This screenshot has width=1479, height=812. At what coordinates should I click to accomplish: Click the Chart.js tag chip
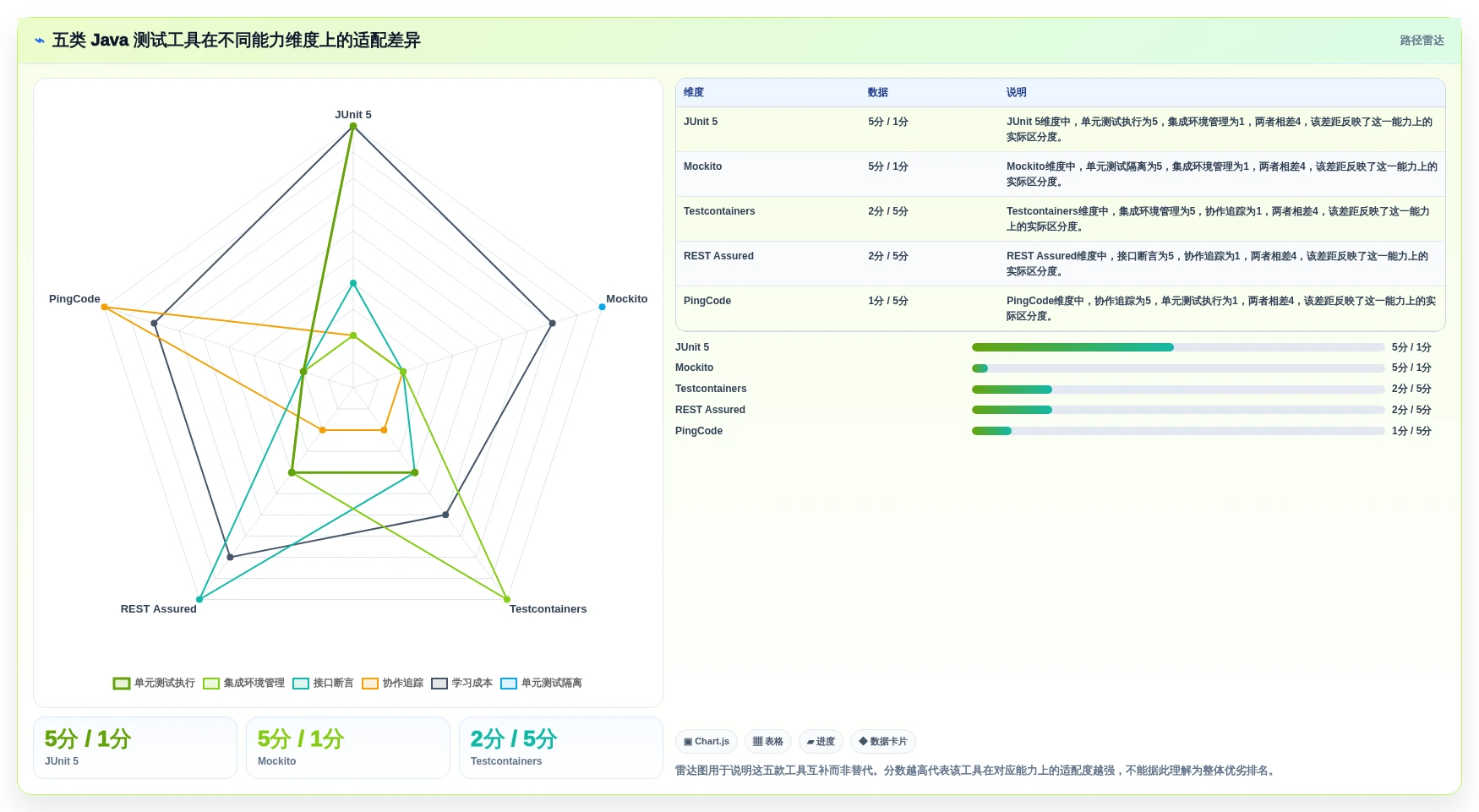707,742
